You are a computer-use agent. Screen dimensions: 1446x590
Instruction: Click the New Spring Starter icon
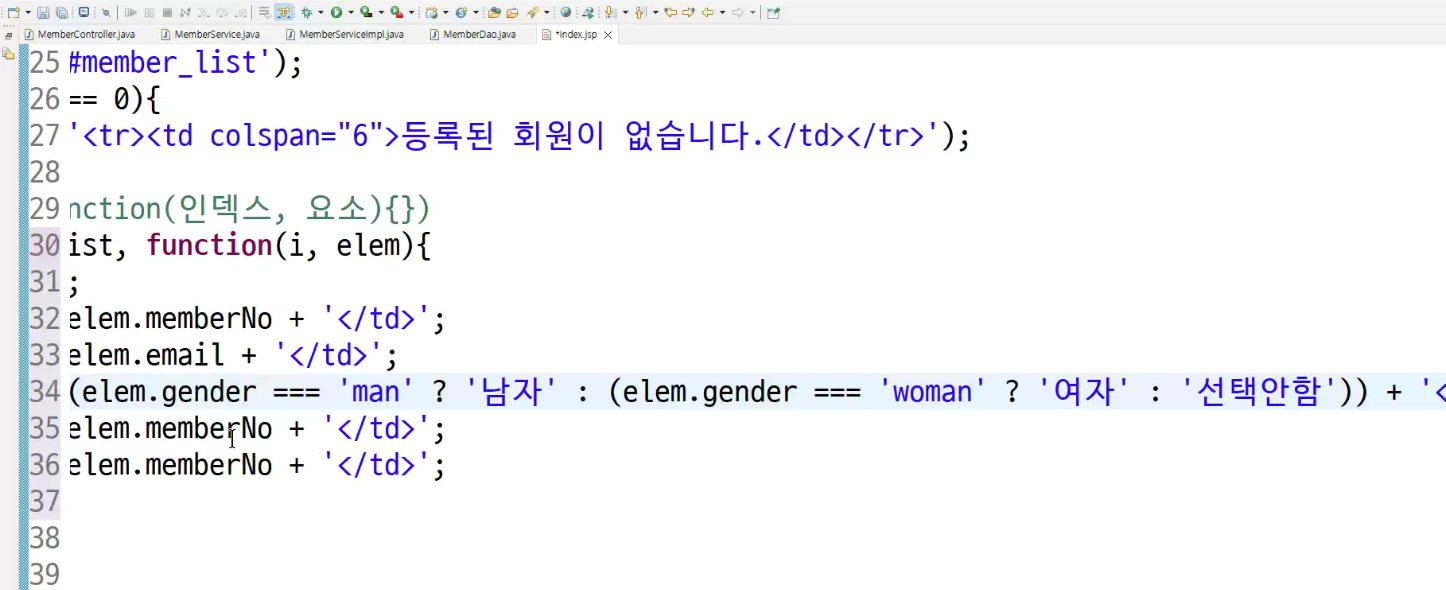tap(461, 13)
